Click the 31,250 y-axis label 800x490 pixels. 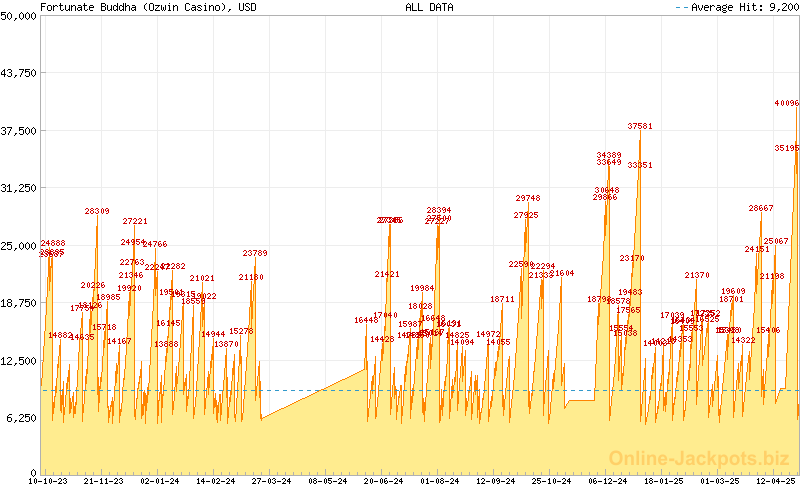(19, 188)
